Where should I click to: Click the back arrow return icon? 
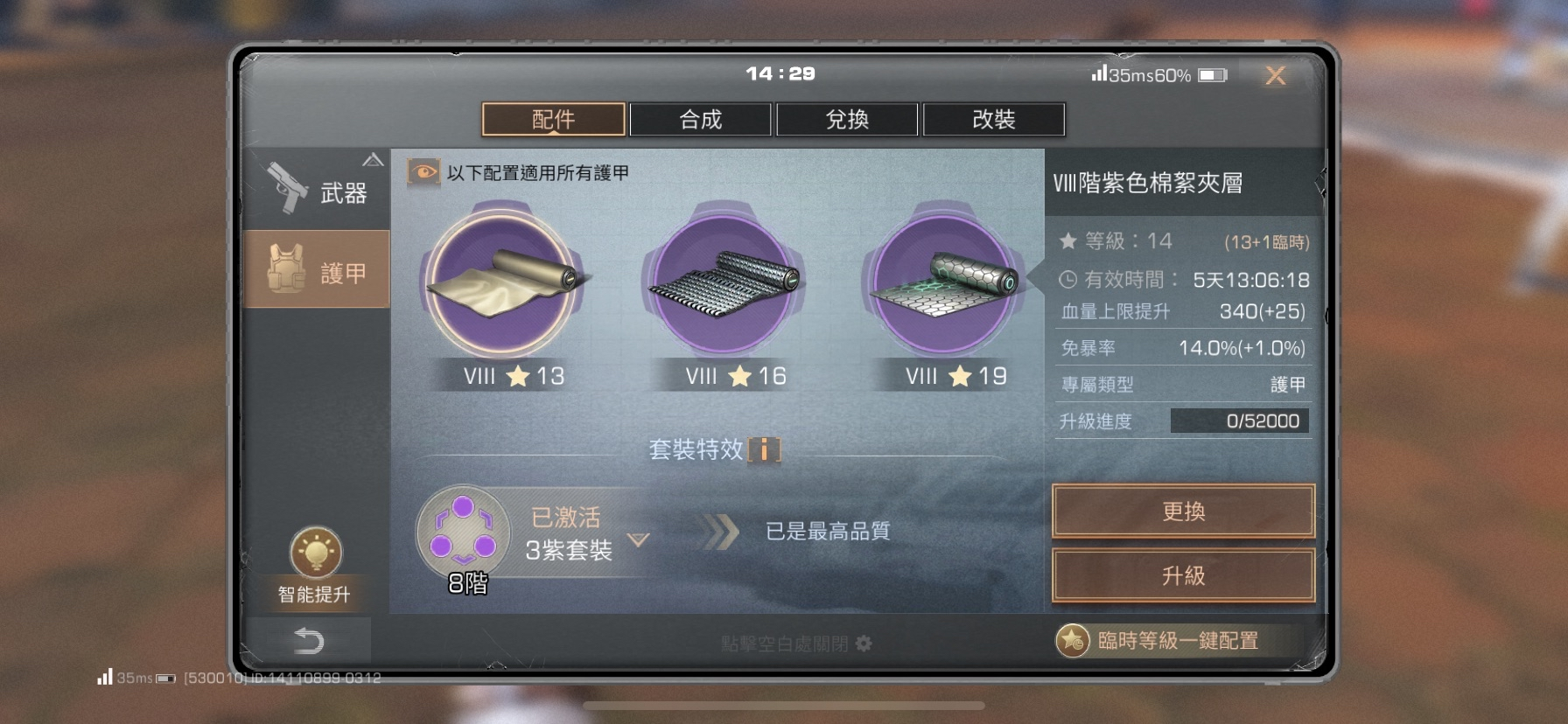308,641
